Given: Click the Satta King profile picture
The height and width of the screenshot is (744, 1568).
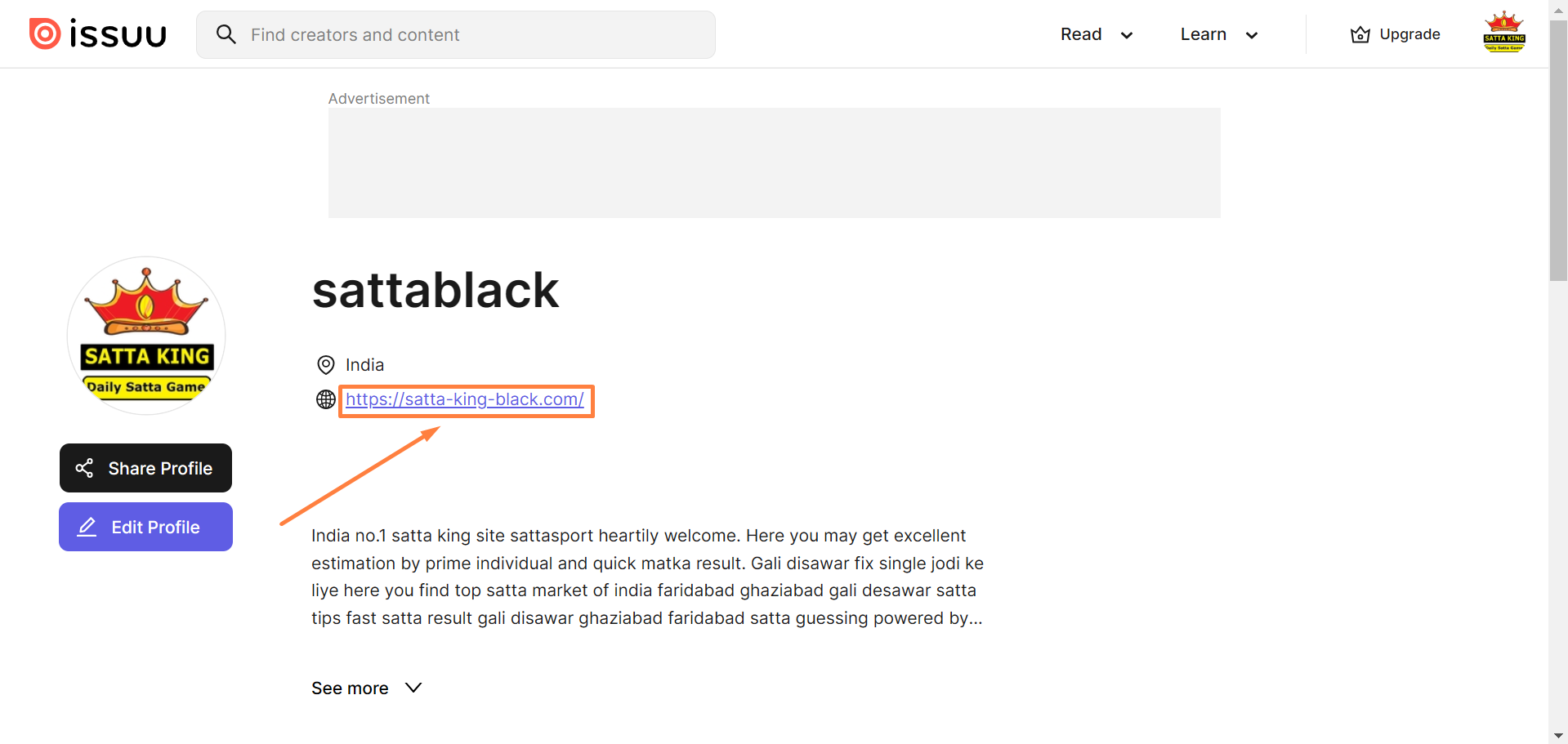Looking at the screenshot, I should [x=146, y=336].
